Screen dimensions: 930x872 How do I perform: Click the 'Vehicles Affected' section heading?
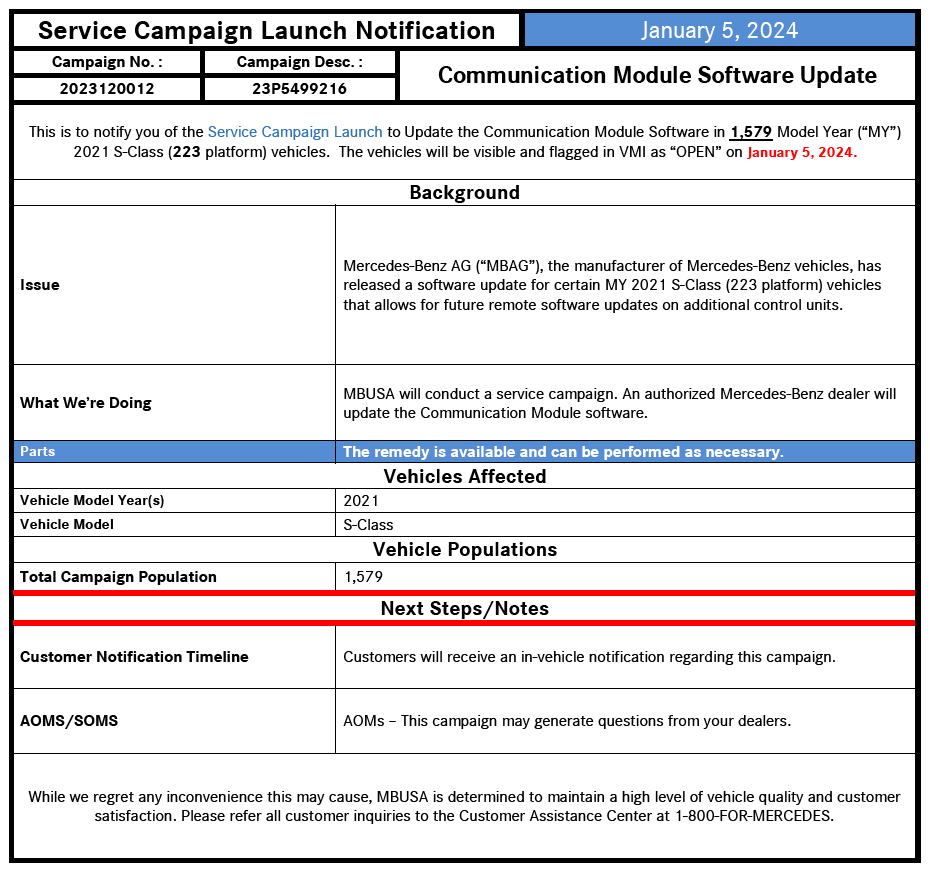tap(464, 476)
